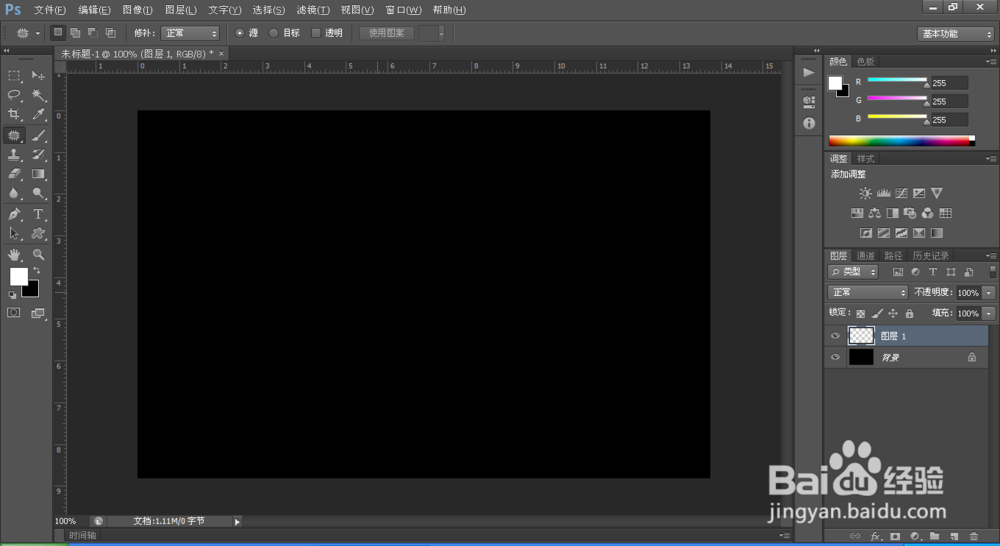Toggle lock transparent pixels
Image resolution: width=1000 pixels, height=546 pixels.
coord(860,313)
